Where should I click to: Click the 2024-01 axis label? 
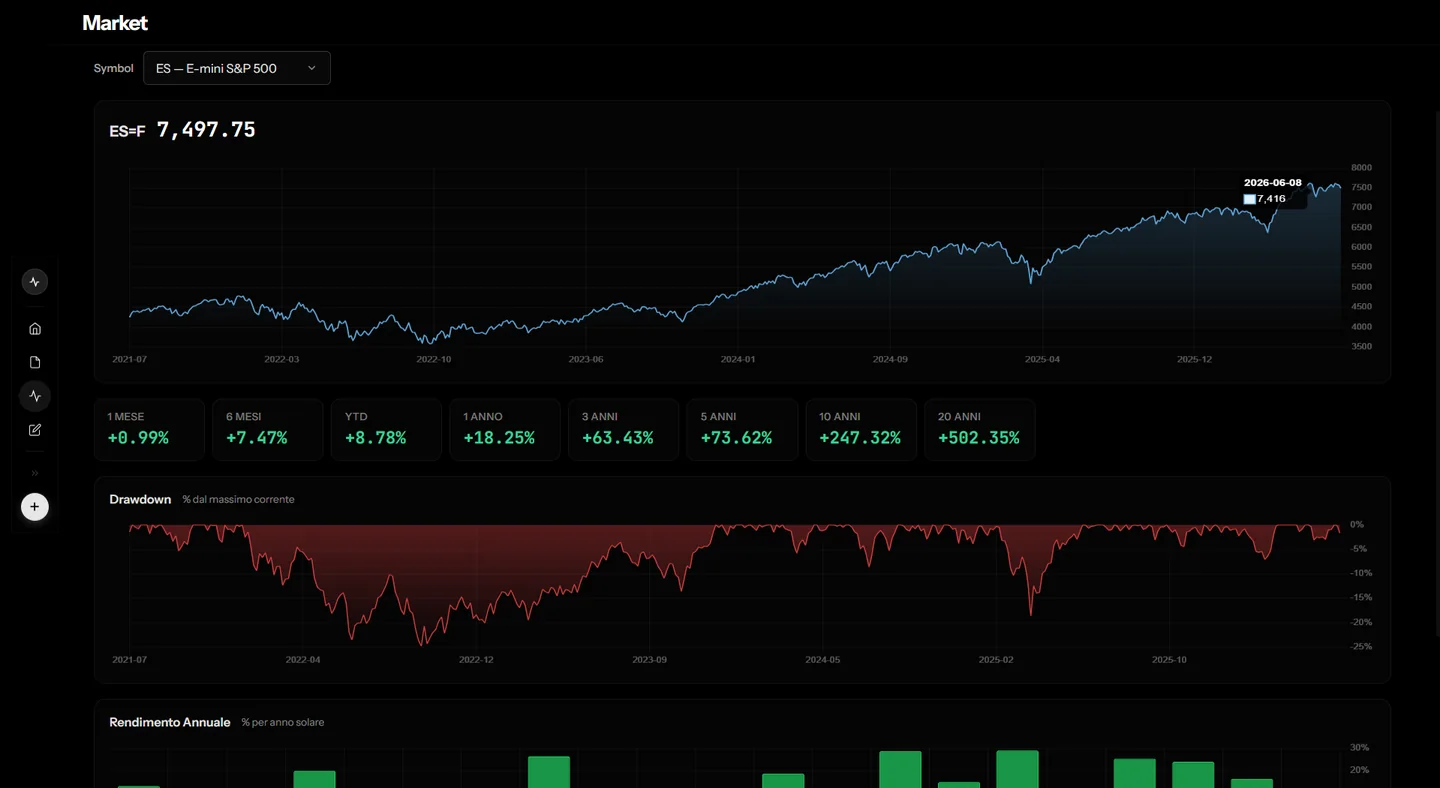[x=738, y=359]
